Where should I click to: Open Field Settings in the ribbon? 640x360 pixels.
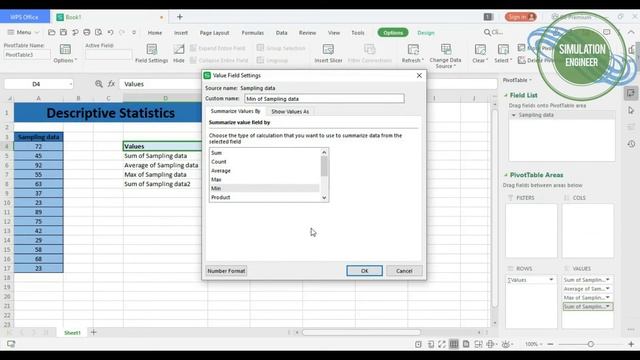tap(151, 53)
